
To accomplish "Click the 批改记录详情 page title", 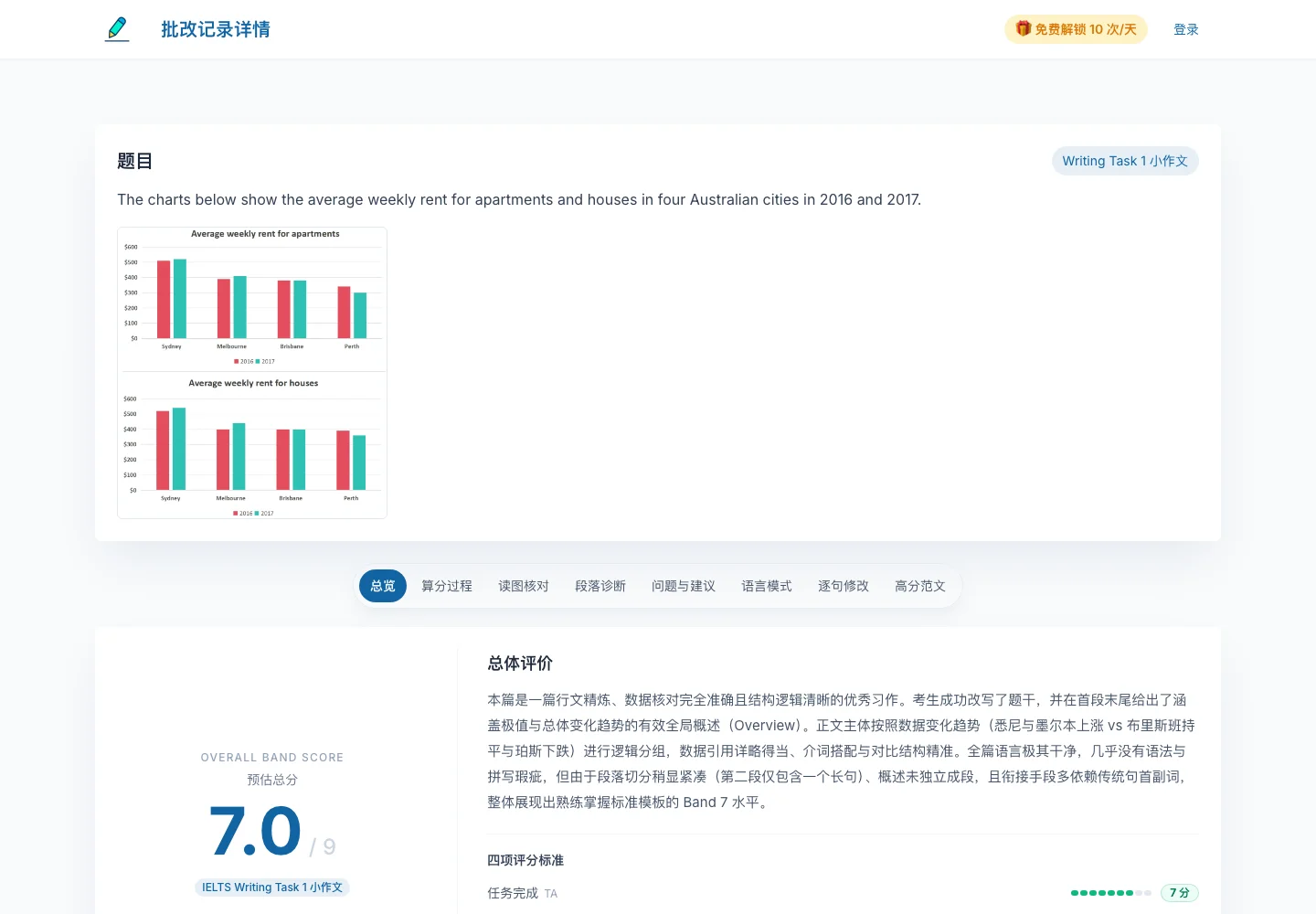I will click(x=216, y=29).
